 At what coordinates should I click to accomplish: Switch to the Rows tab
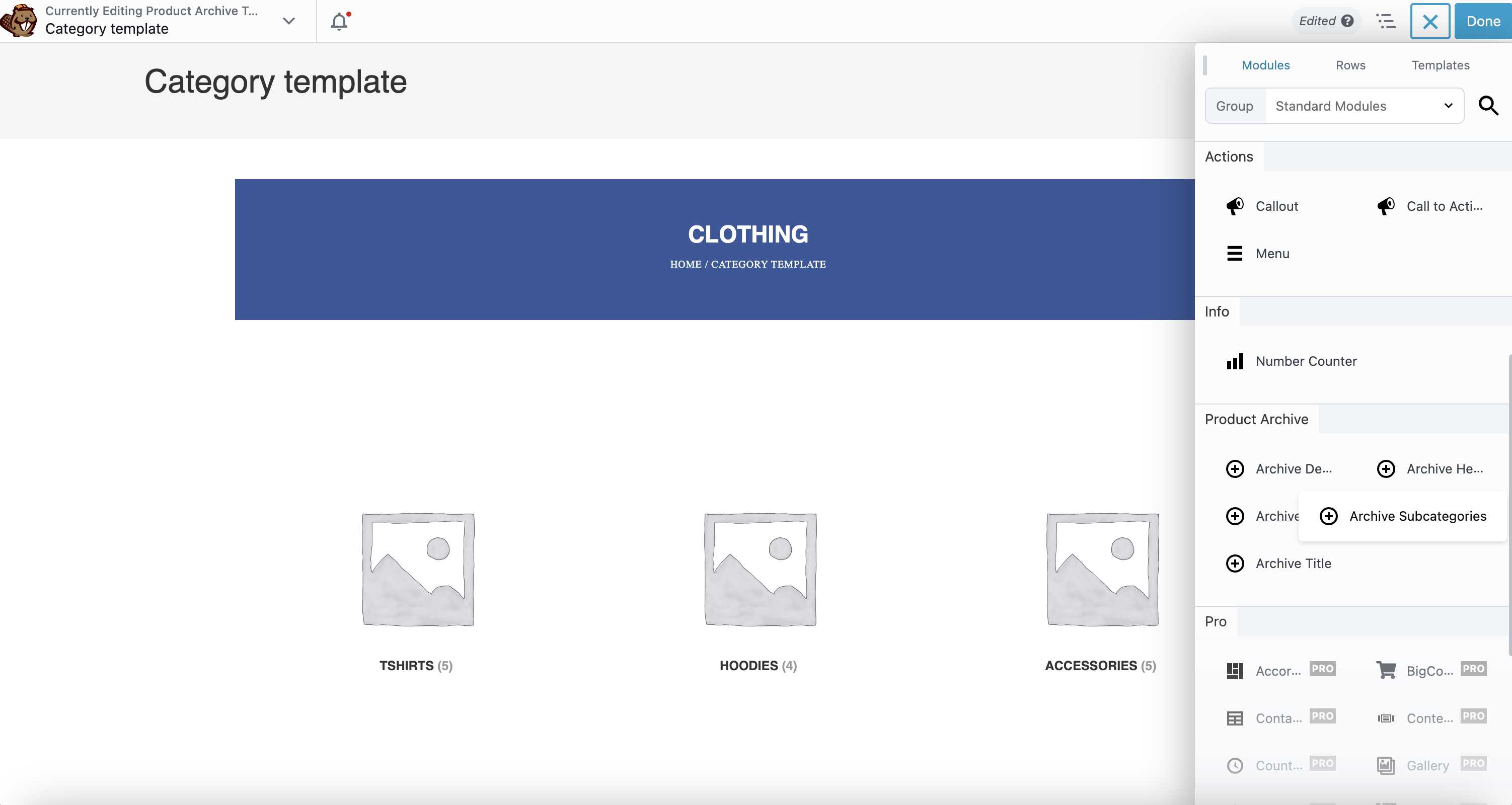pos(1350,65)
